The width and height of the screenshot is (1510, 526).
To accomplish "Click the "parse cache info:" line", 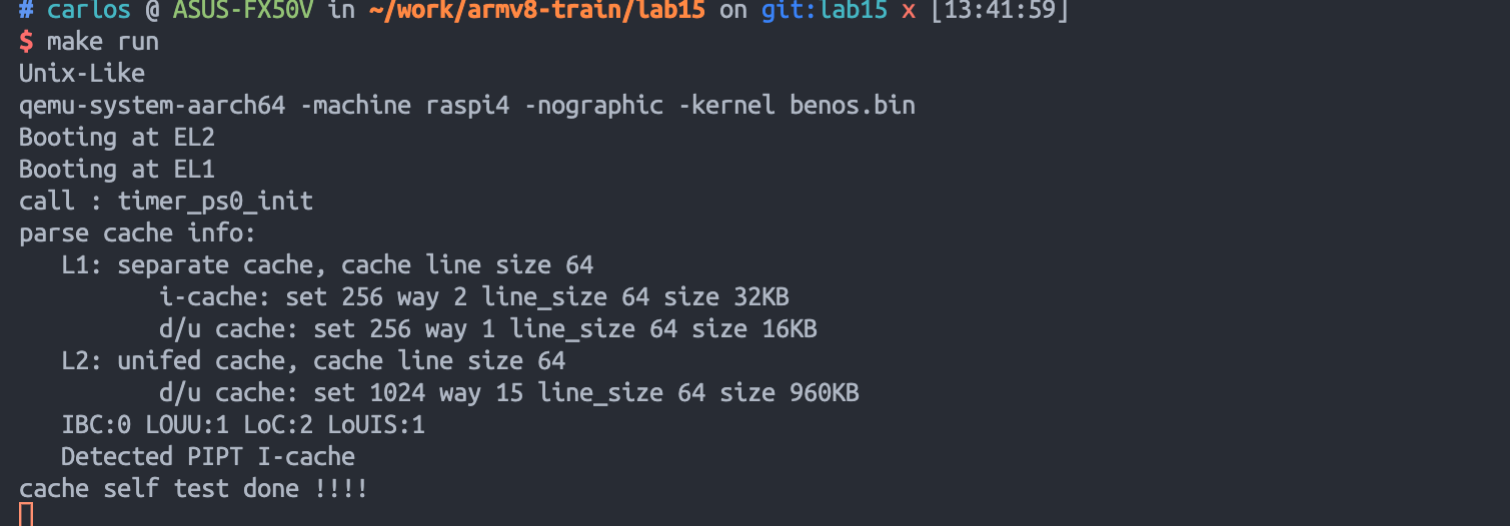I will click(x=138, y=234).
